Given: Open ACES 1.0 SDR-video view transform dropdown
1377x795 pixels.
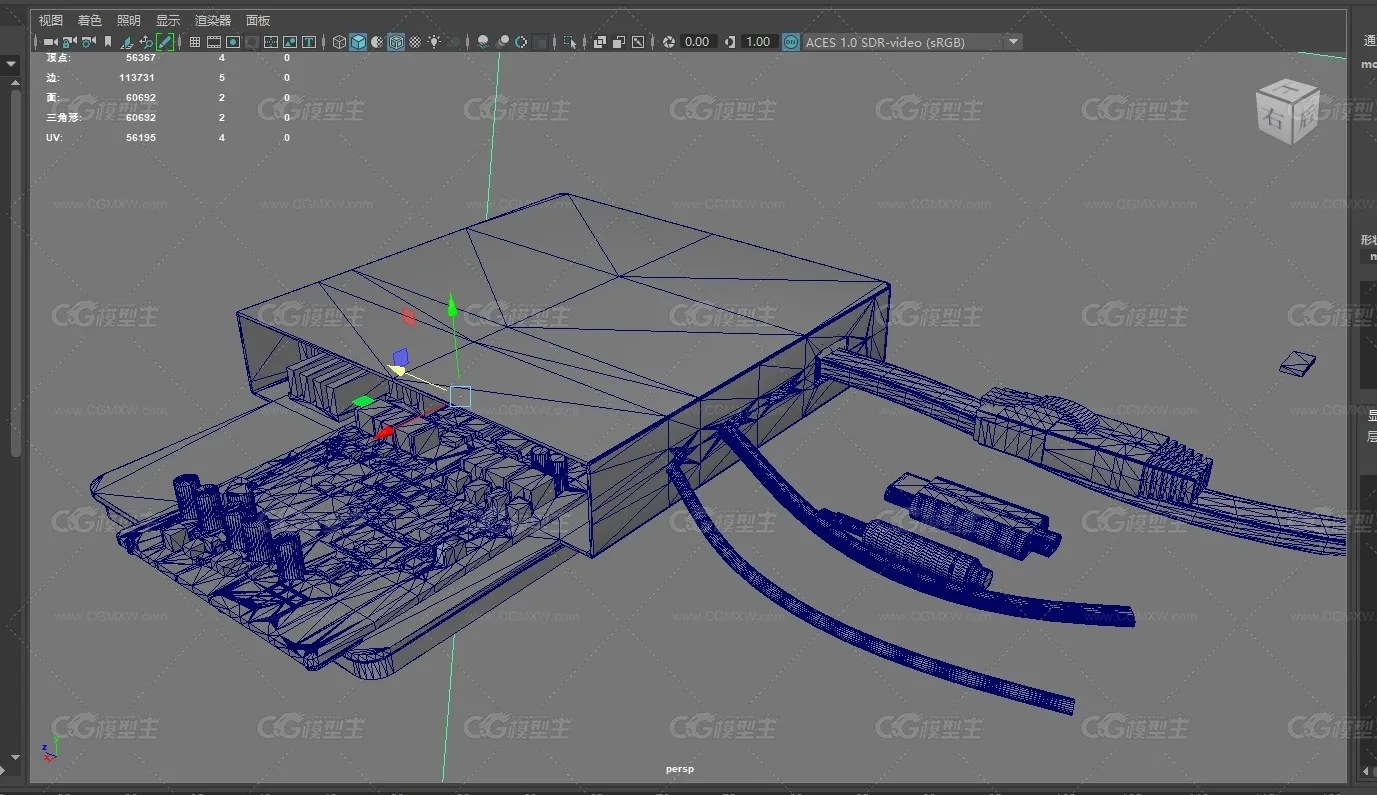Looking at the screenshot, I should point(912,42).
